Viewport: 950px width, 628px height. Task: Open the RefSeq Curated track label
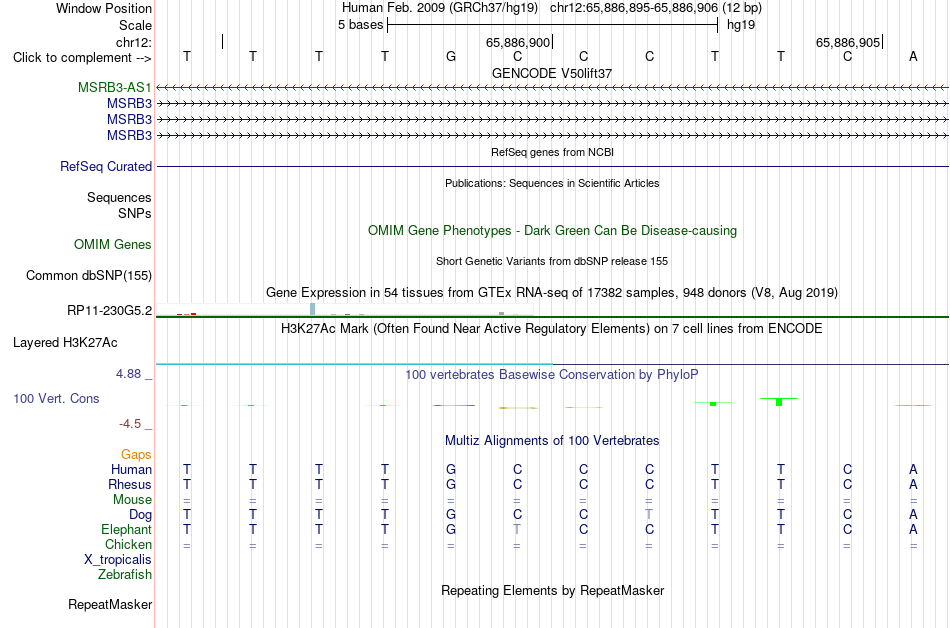pos(106,167)
